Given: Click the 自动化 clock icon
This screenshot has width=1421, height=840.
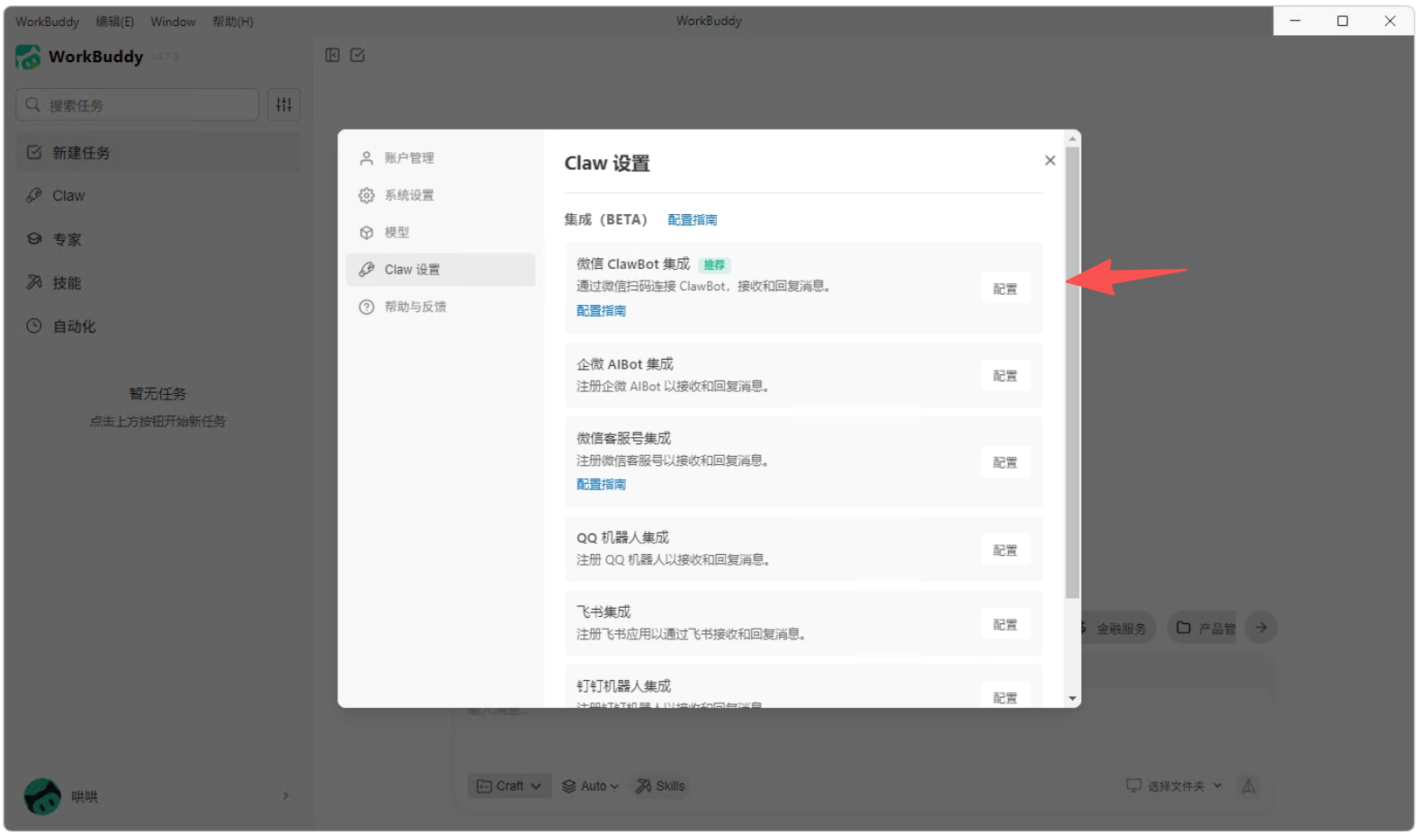Looking at the screenshot, I should pyautogui.click(x=34, y=326).
